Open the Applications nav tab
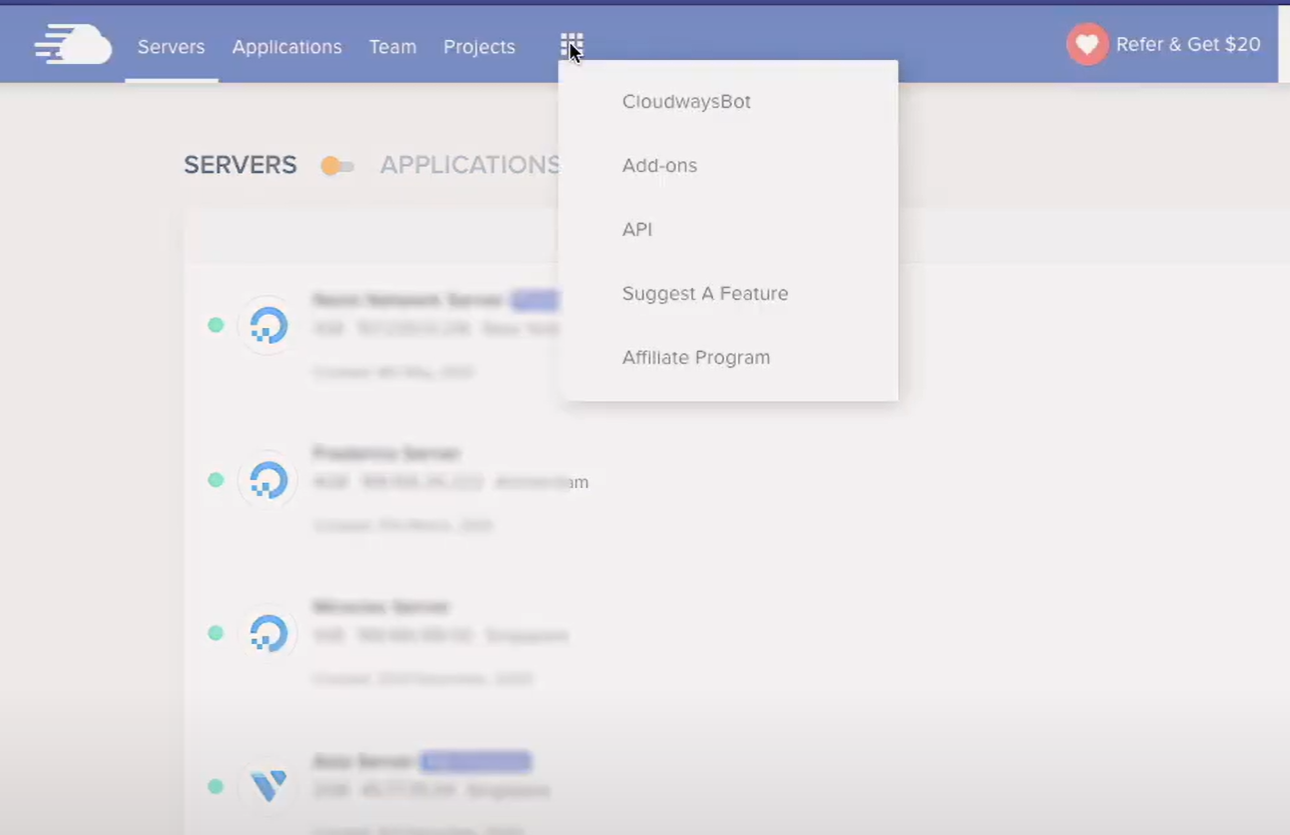 tap(287, 47)
